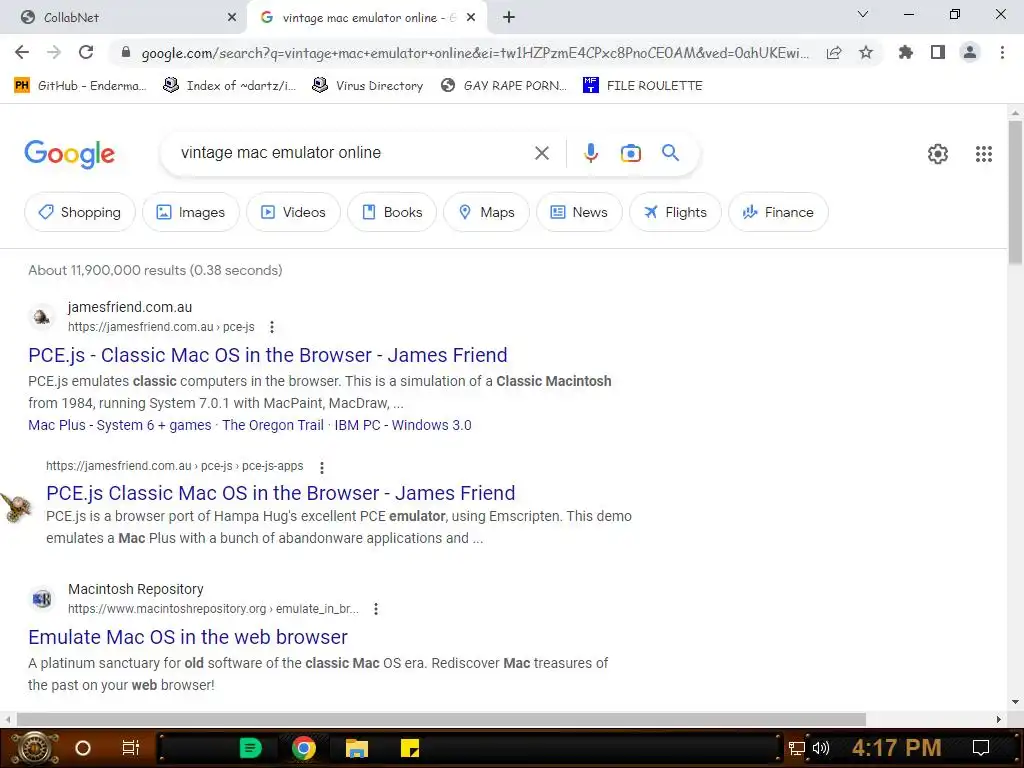Click the browser forward arrow

tap(54, 52)
